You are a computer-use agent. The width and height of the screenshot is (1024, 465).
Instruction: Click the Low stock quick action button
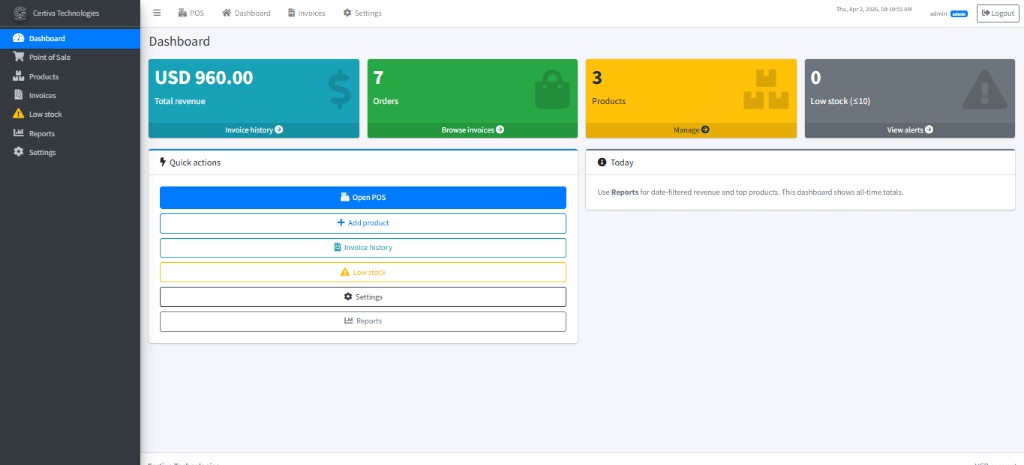click(x=363, y=272)
